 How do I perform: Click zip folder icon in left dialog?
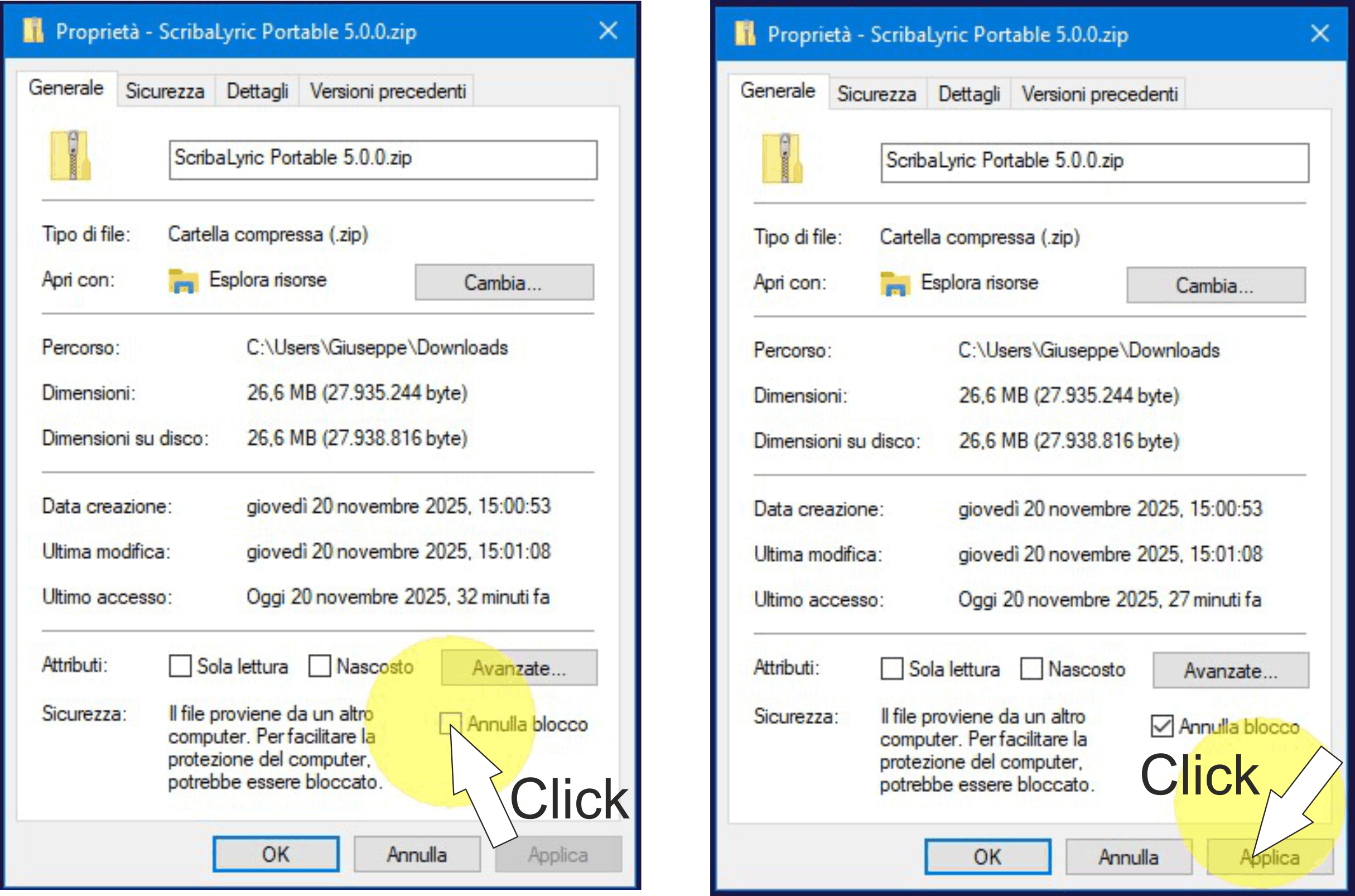pos(70,156)
